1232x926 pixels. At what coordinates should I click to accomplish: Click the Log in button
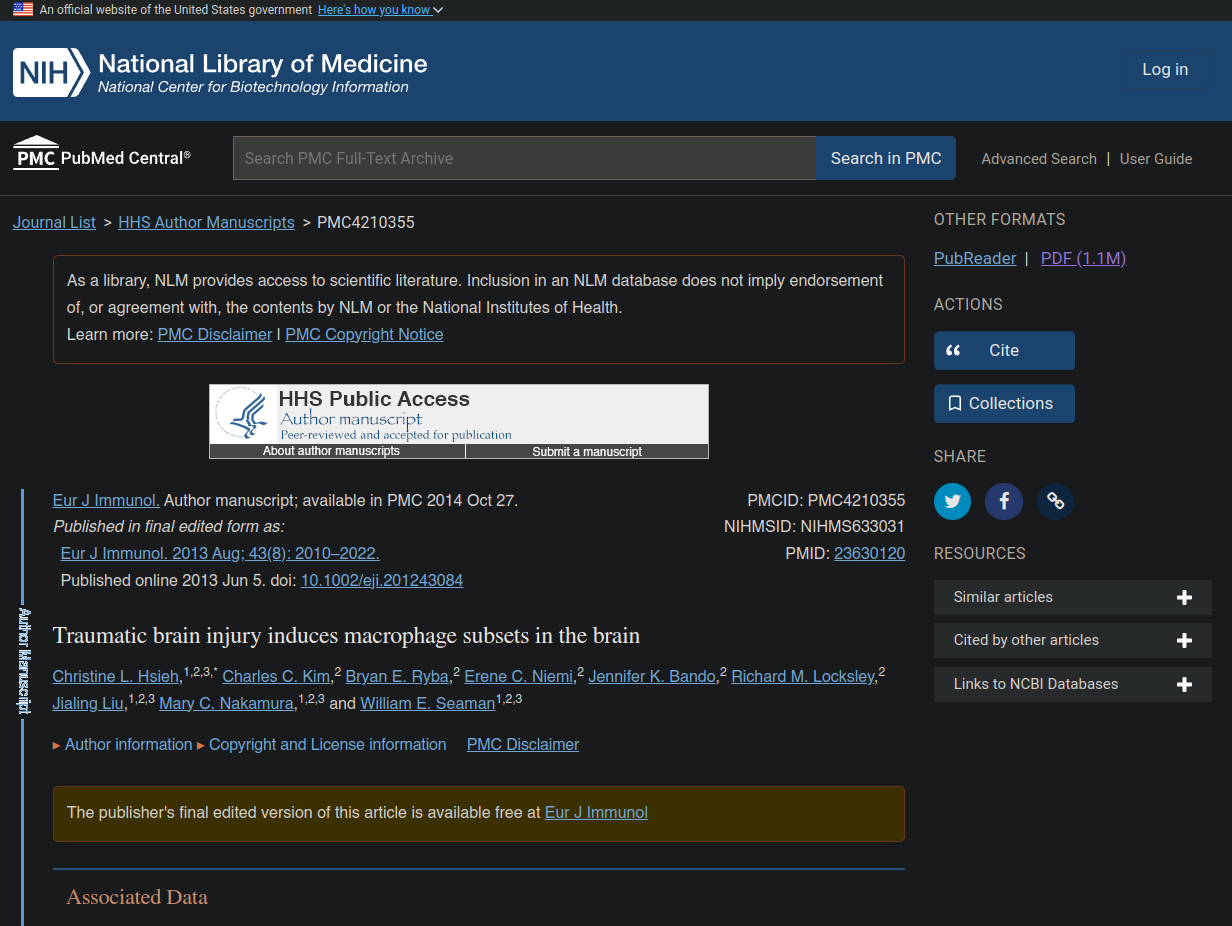pos(1165,69)
